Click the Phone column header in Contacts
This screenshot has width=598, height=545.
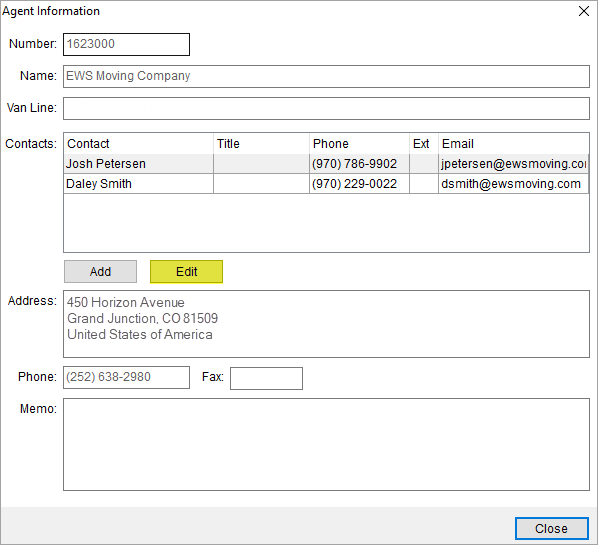(x=359, y=144)
